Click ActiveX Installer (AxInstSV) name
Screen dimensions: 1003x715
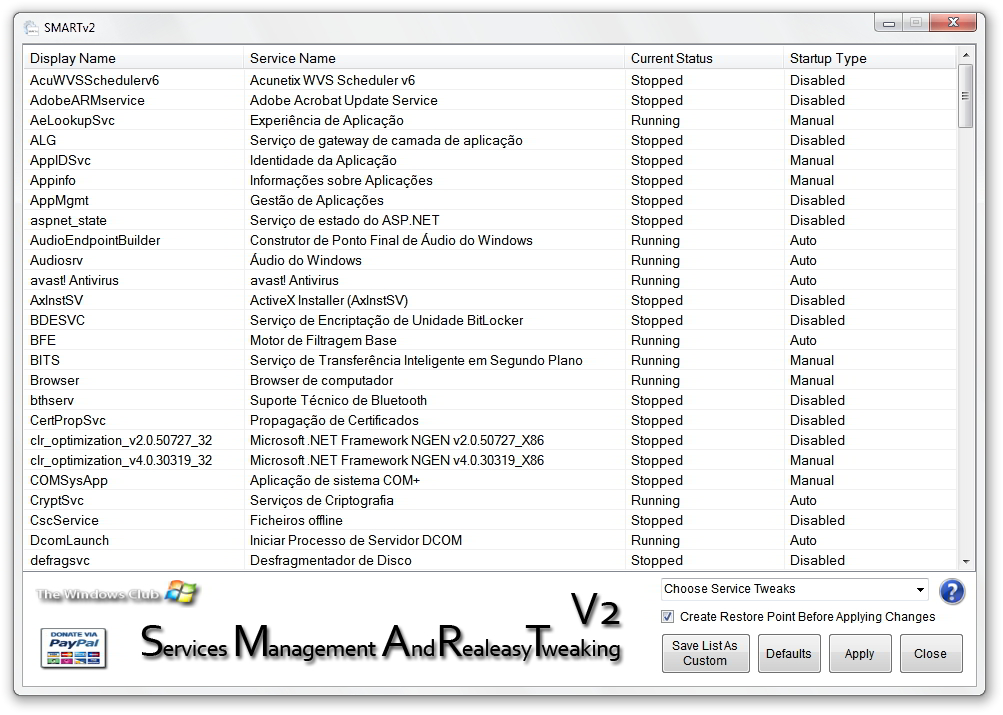coord(329,300)
